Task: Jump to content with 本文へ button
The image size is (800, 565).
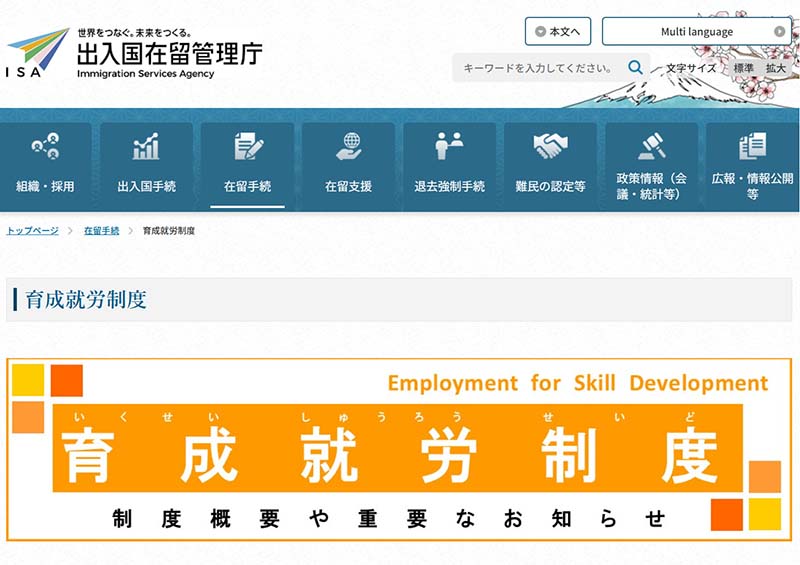Action: 558,31
